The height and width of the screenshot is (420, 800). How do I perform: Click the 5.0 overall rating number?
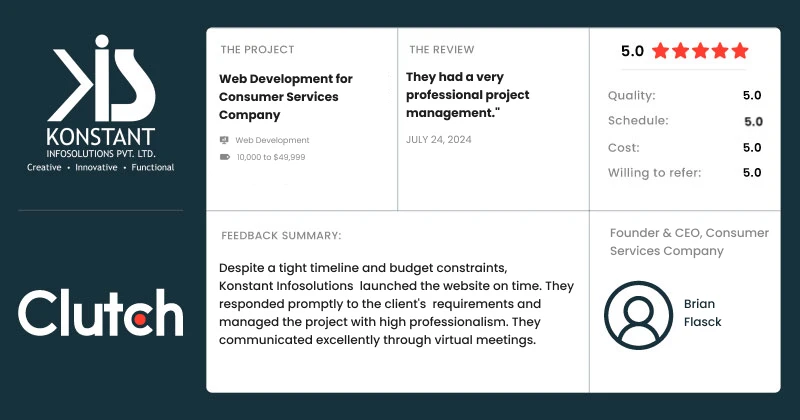coord(633,51)
